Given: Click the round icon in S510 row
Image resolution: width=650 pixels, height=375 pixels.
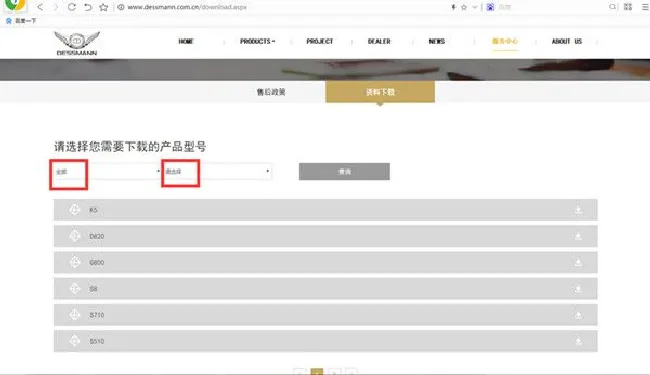Looking at the screenshot, I should pos(75,341).
